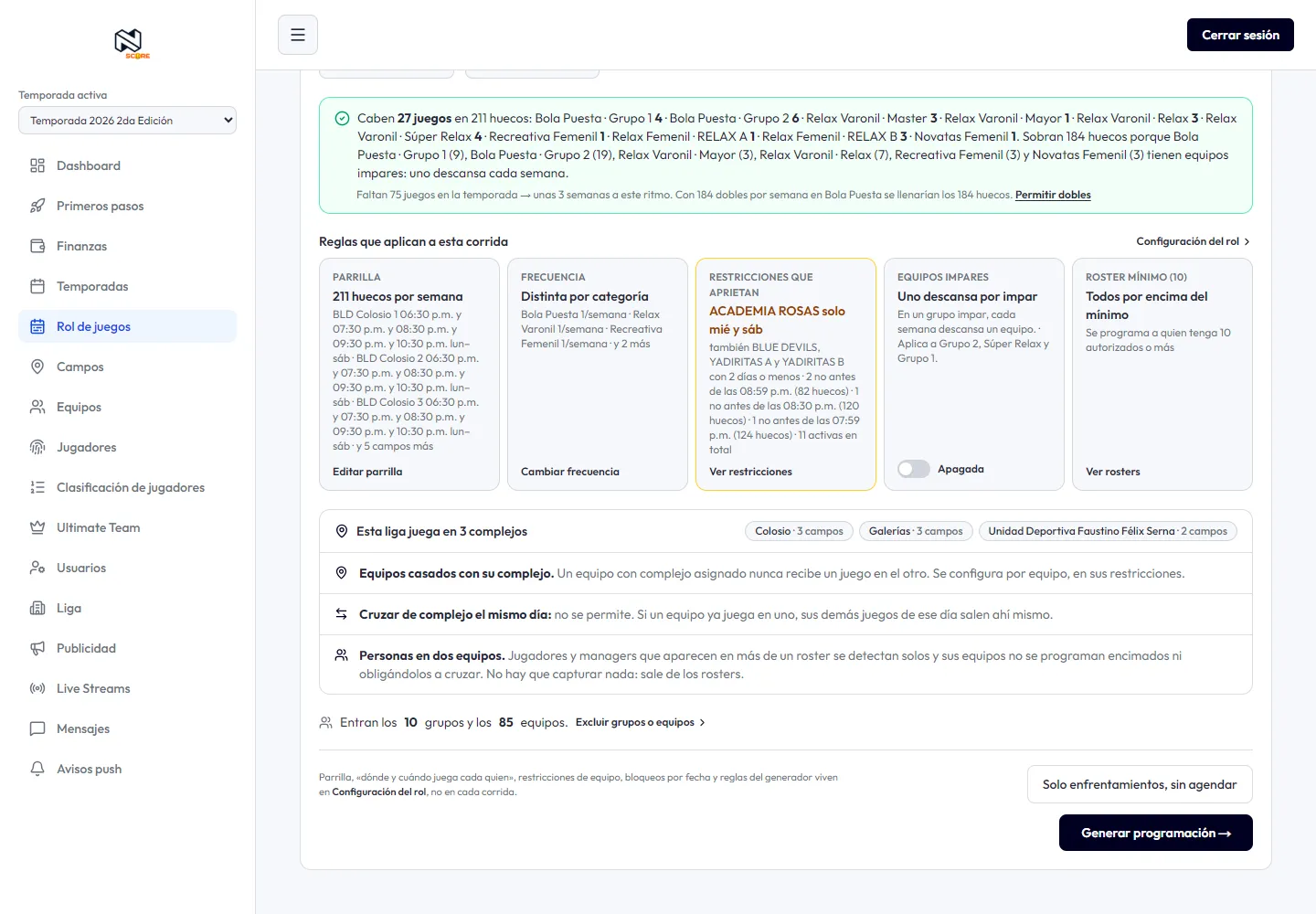This screenshot has width=1316, height=914.
Task: Click the Publicidad megaphone icon
Action: (x=37, y=648)
